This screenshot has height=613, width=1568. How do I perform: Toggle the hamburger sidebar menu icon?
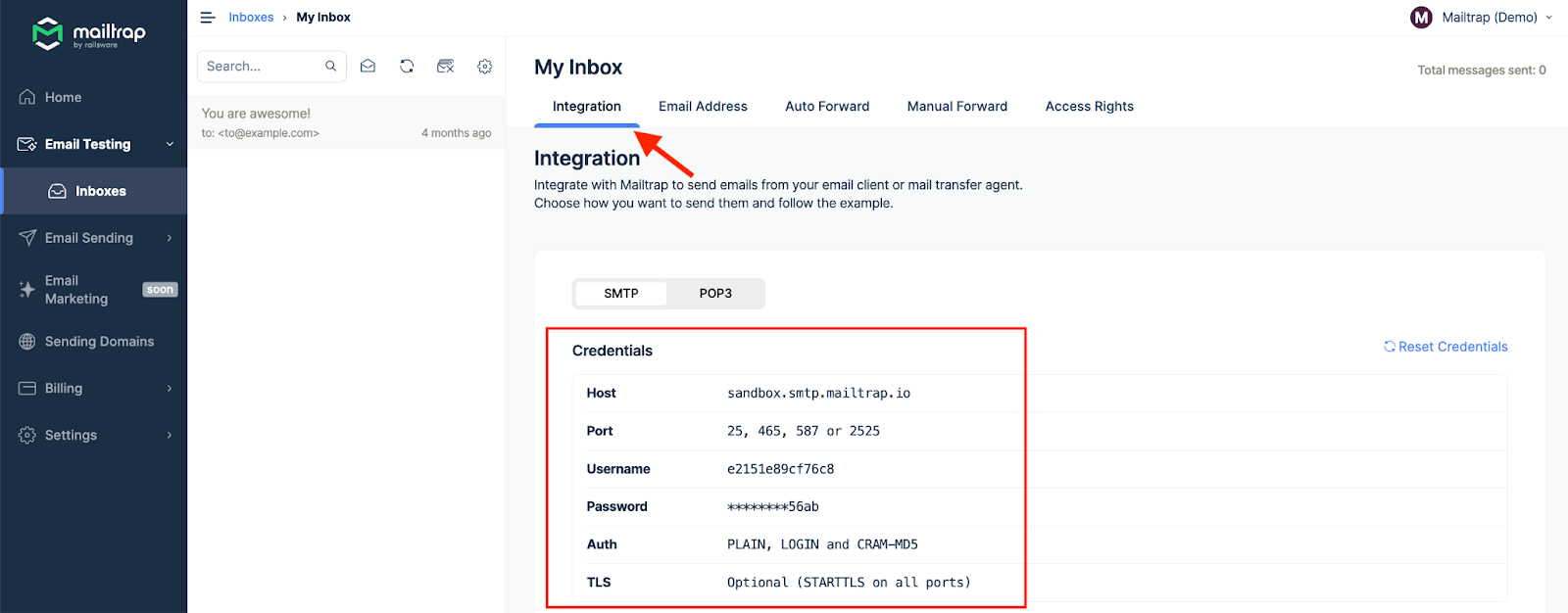tap(208, 18)
